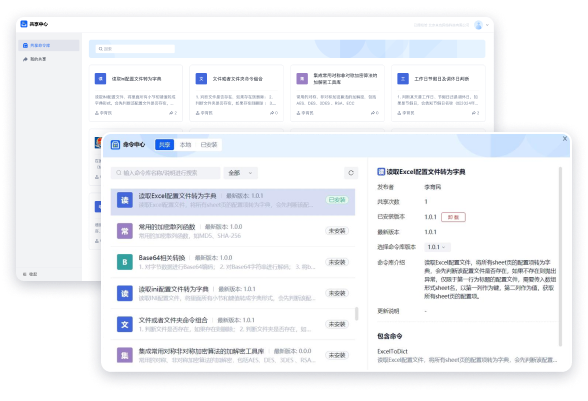The height and width of the screenshot is (401, 588).
Task: Select 文件或者文件夹命令组合 title in list
Action: pos(173,320)
